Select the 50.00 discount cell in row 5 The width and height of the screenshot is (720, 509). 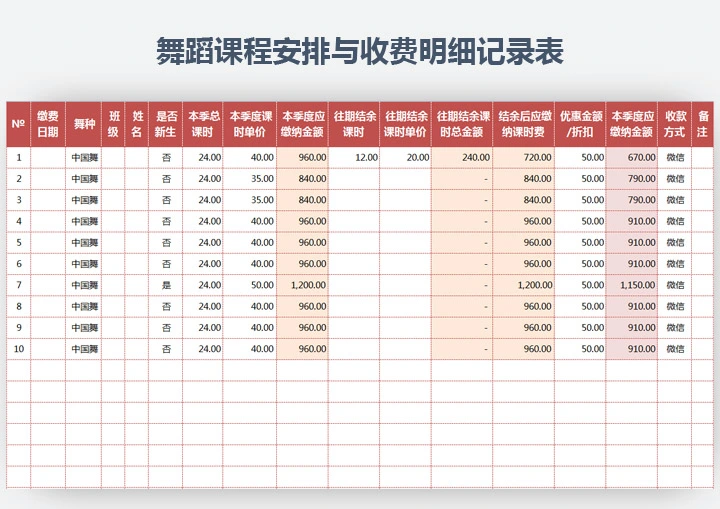[580, 243]
